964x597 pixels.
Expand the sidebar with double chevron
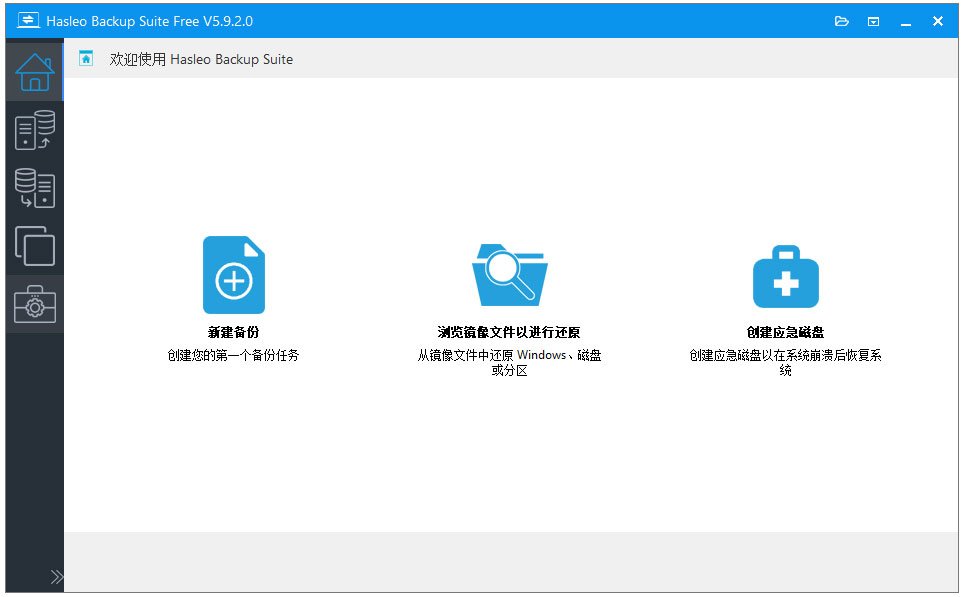click(x=57, y=577)
